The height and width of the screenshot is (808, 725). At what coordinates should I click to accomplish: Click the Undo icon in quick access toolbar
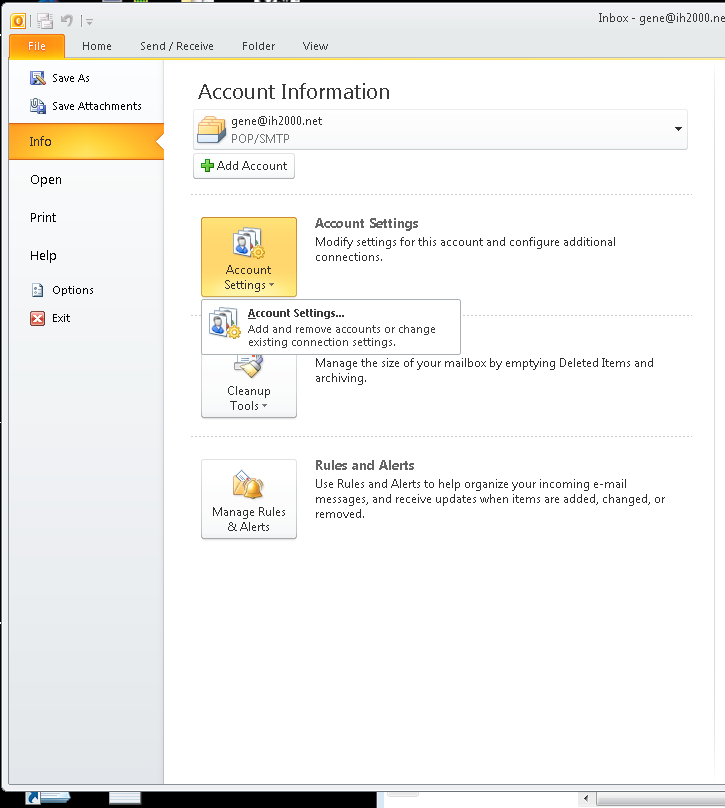click(67, 21)
